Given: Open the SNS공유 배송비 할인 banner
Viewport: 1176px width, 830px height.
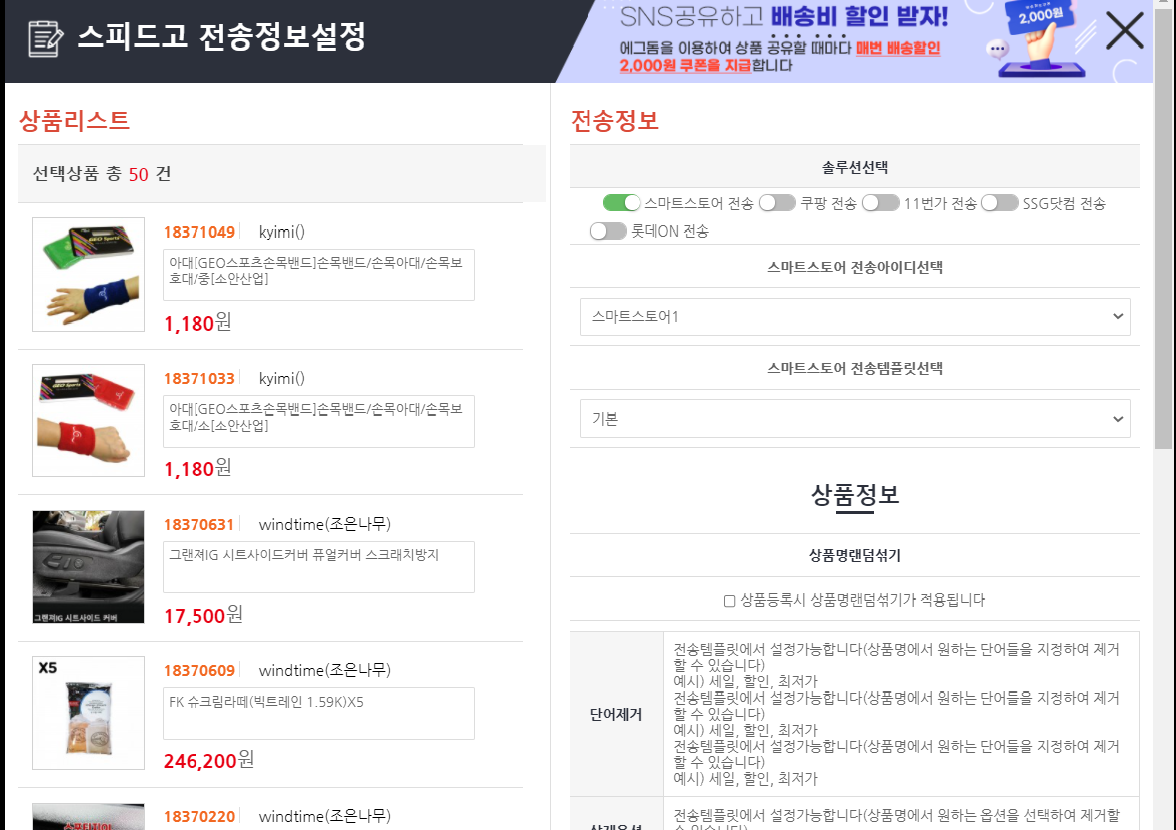Looking at the screenshot, I should point(855,41).
